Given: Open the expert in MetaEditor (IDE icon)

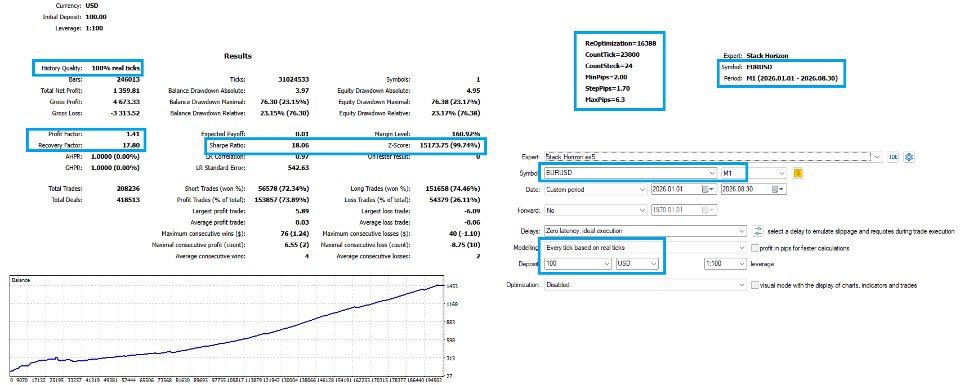Looking at the screenshot, I should 893,157.
